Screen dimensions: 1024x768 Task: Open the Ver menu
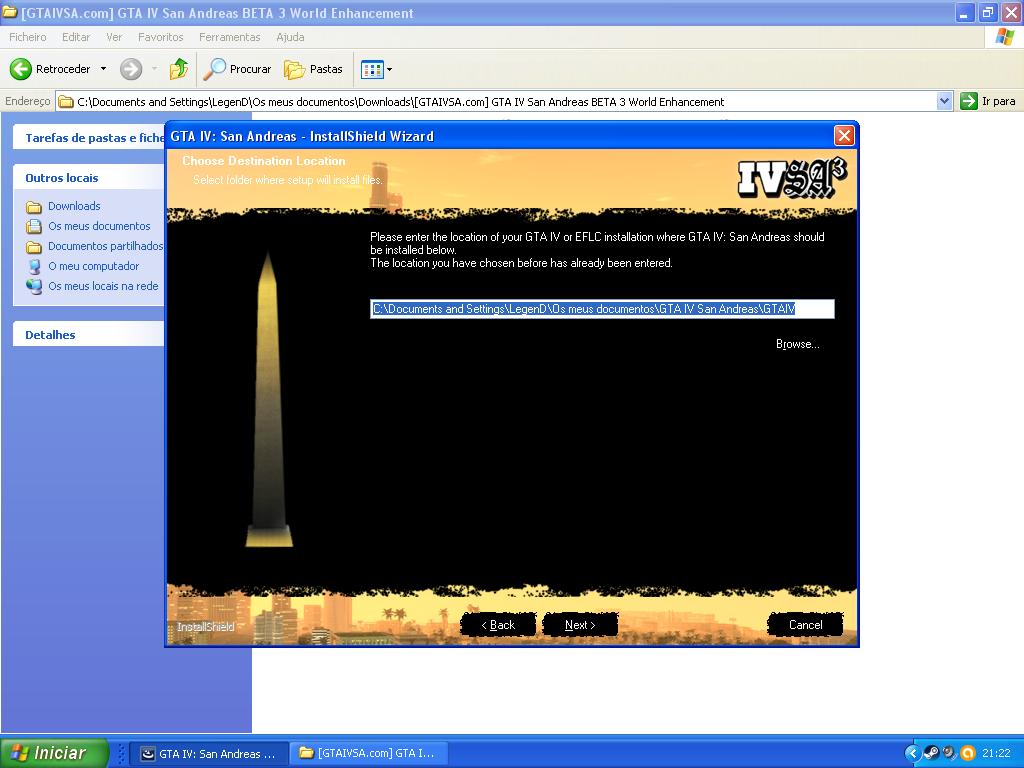point(114,37)
